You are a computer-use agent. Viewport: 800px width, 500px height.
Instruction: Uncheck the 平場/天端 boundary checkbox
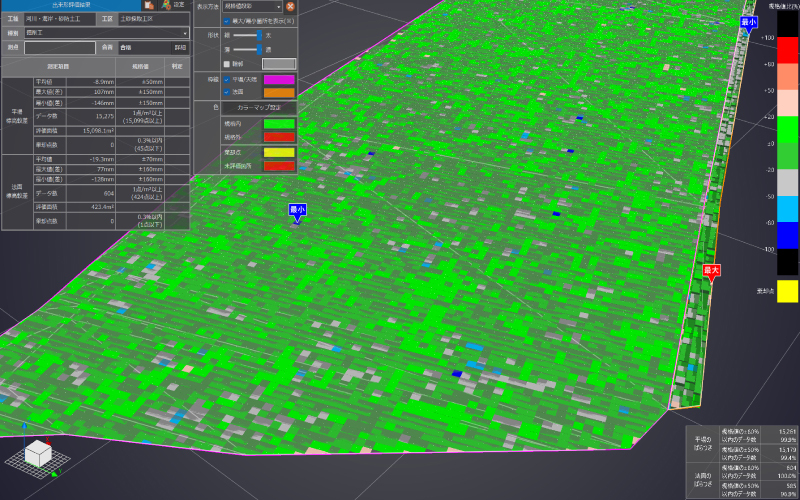coord(227,78)
